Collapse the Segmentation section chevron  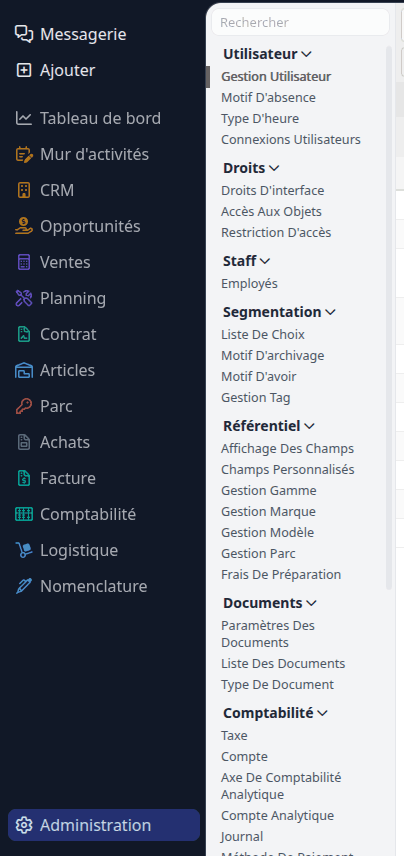330,313
